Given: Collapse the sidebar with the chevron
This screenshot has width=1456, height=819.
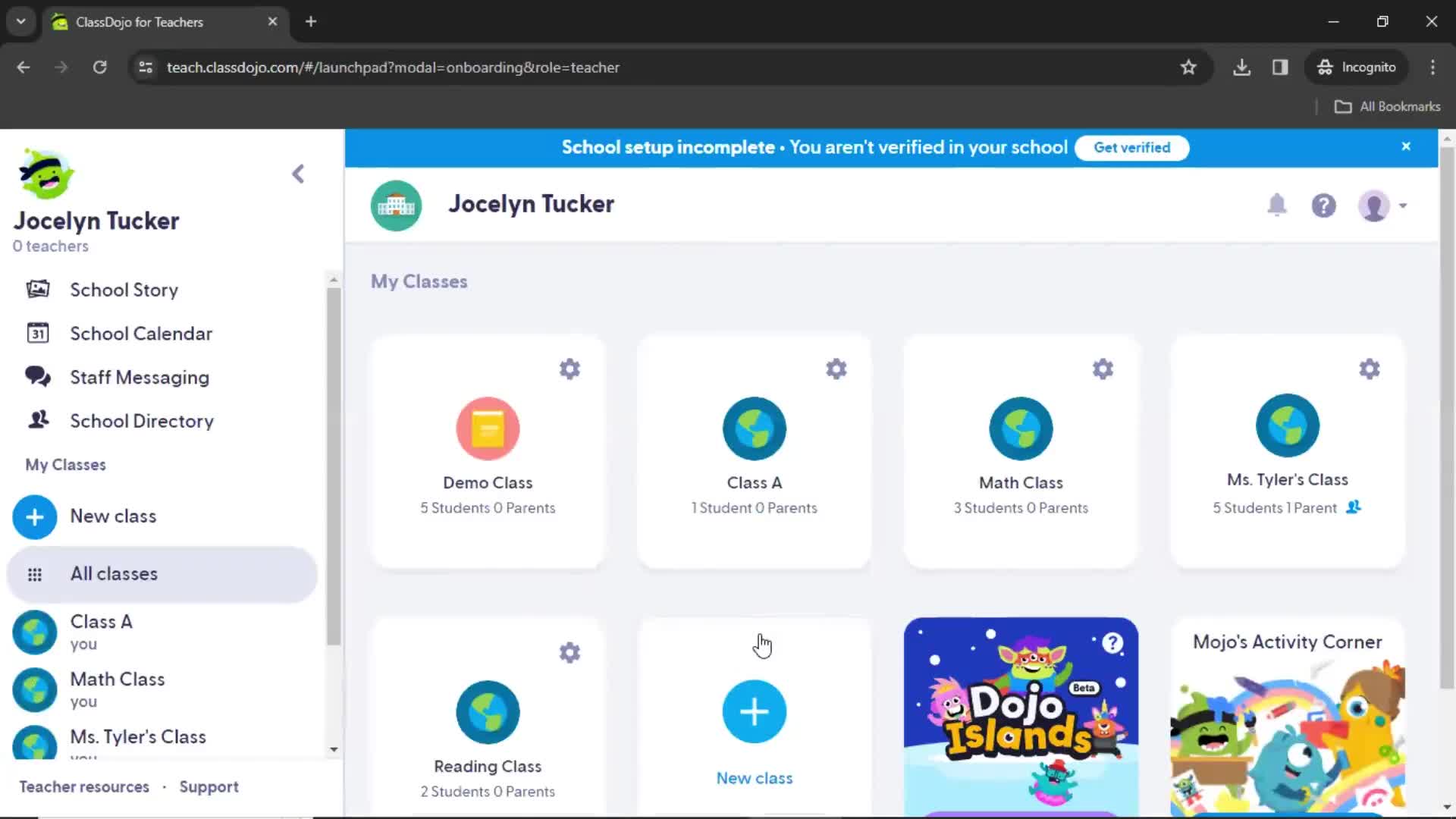Looking at the screenshot, I should (x=298, y=174).
